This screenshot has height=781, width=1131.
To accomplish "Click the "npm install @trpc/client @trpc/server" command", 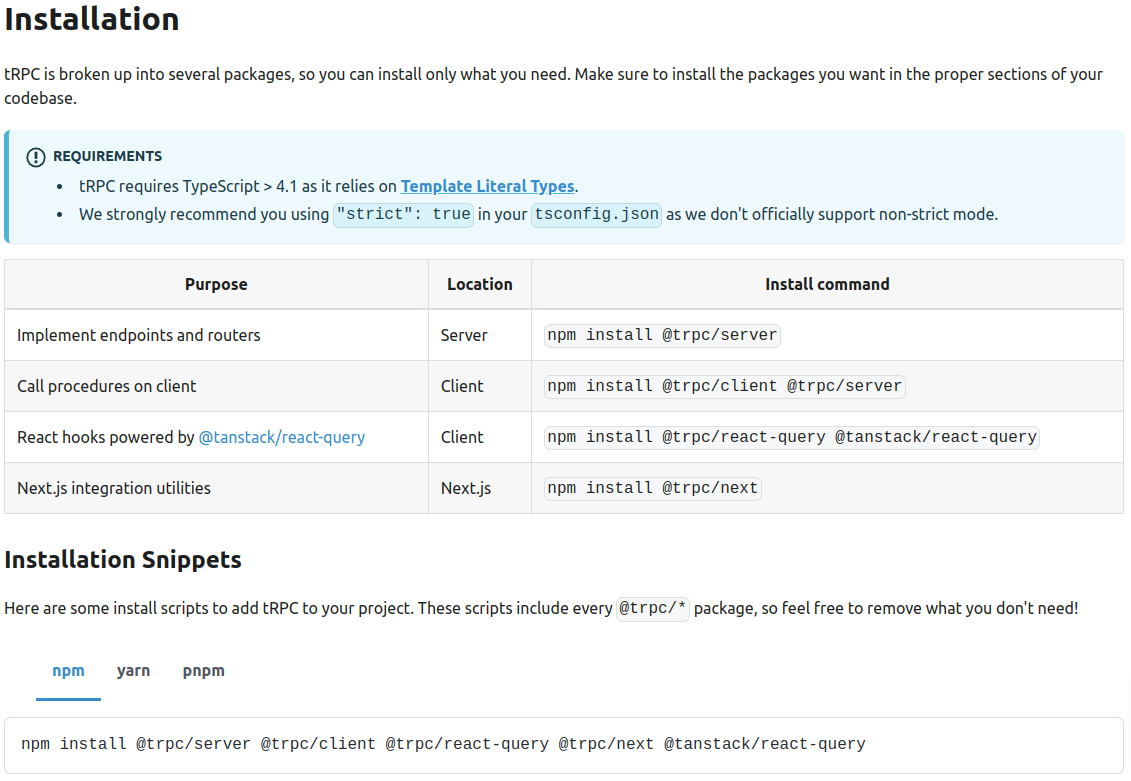I will pos(724,386).
